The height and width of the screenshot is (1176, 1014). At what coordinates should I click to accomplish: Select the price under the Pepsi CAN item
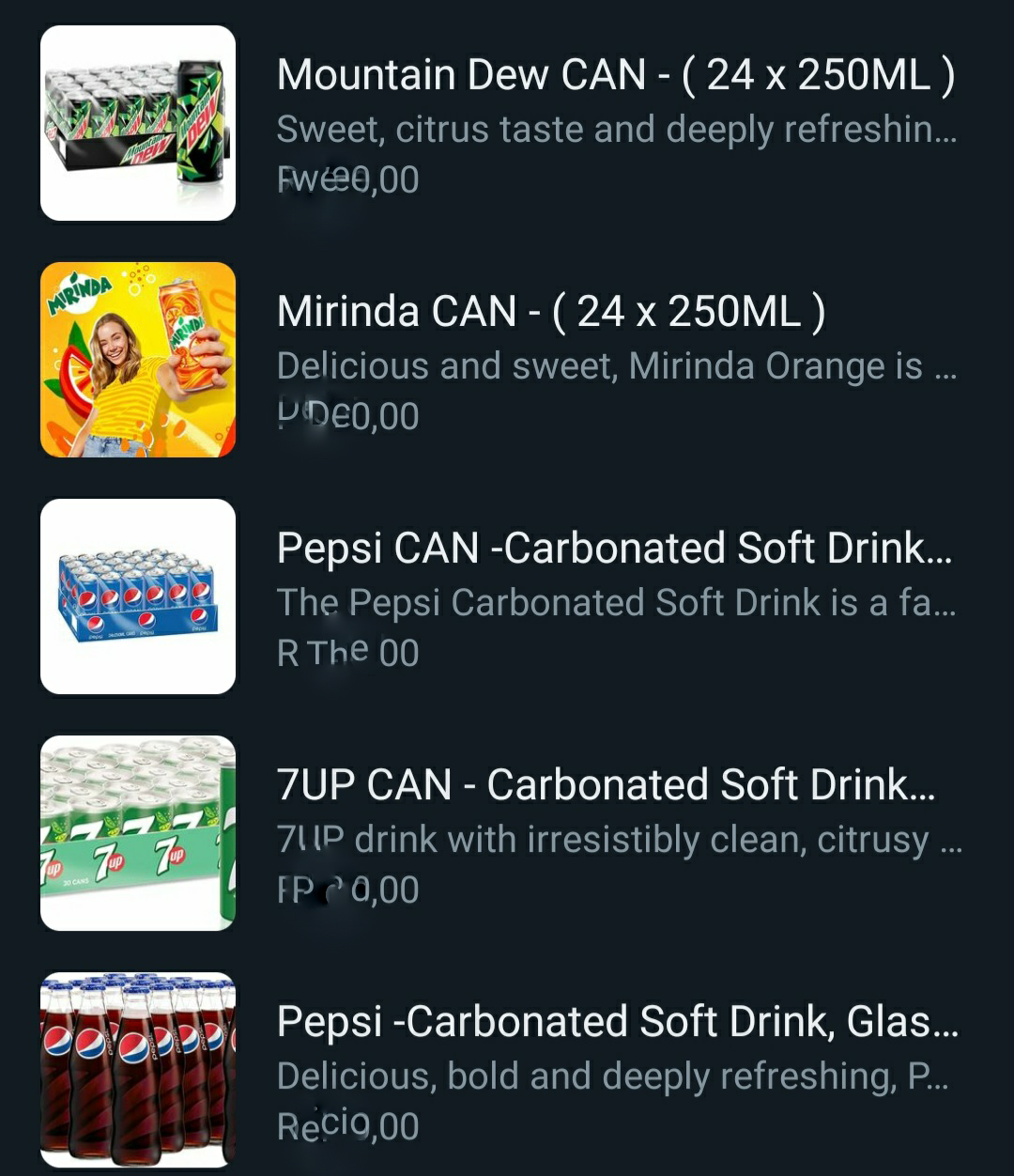coord(348,653)
